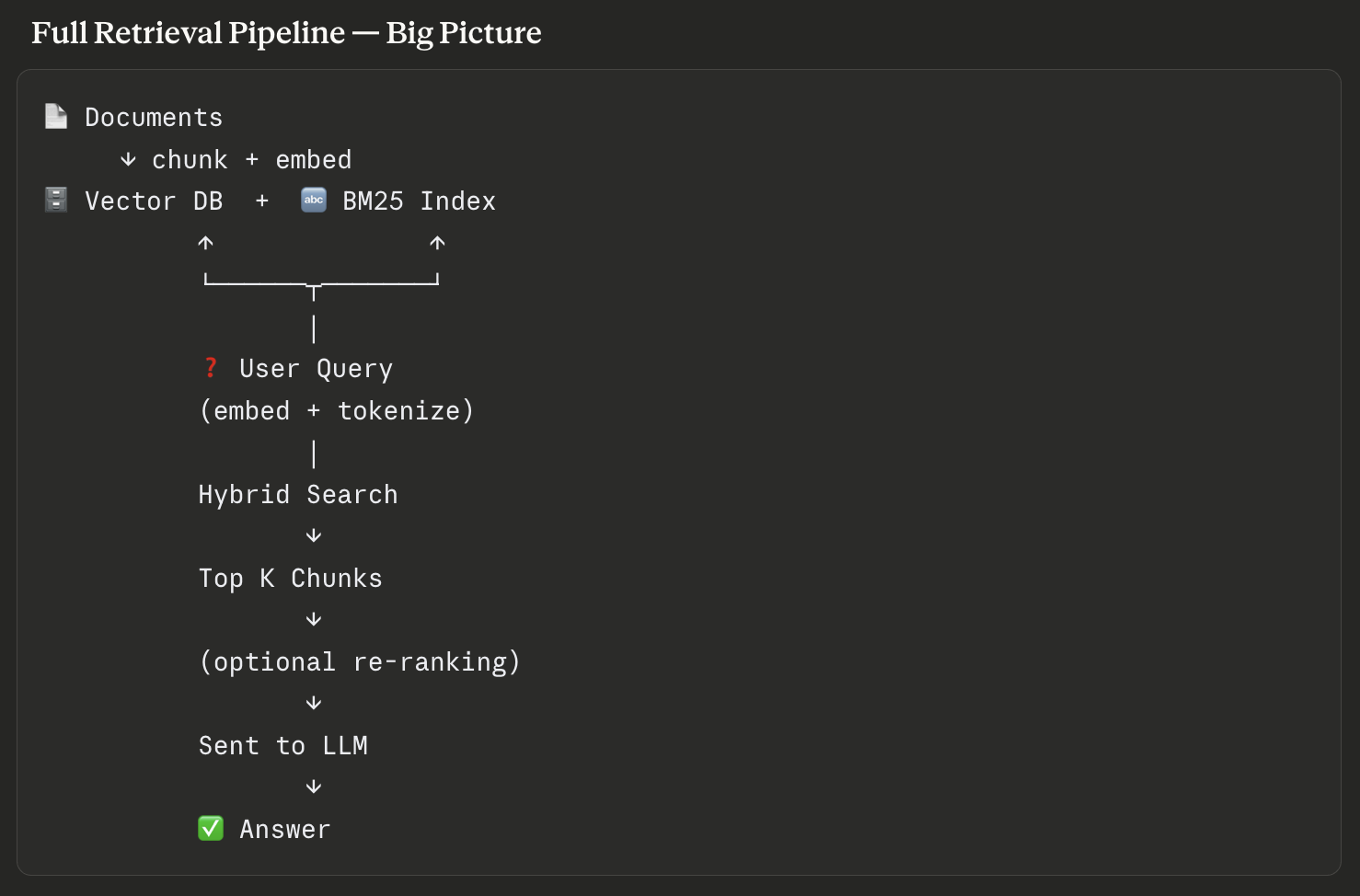Select the heading 'Full Retrieval Pipeline — Big Picture'

point(286,33)
